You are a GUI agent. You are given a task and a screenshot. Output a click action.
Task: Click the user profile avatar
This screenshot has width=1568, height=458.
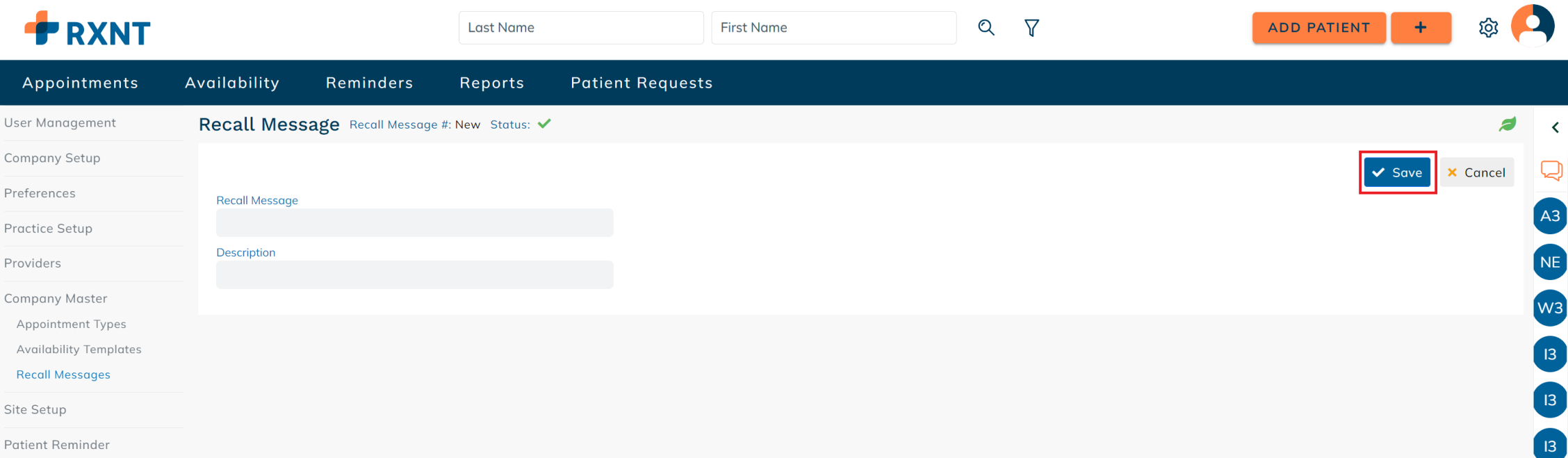click(x=1533, y=26)
